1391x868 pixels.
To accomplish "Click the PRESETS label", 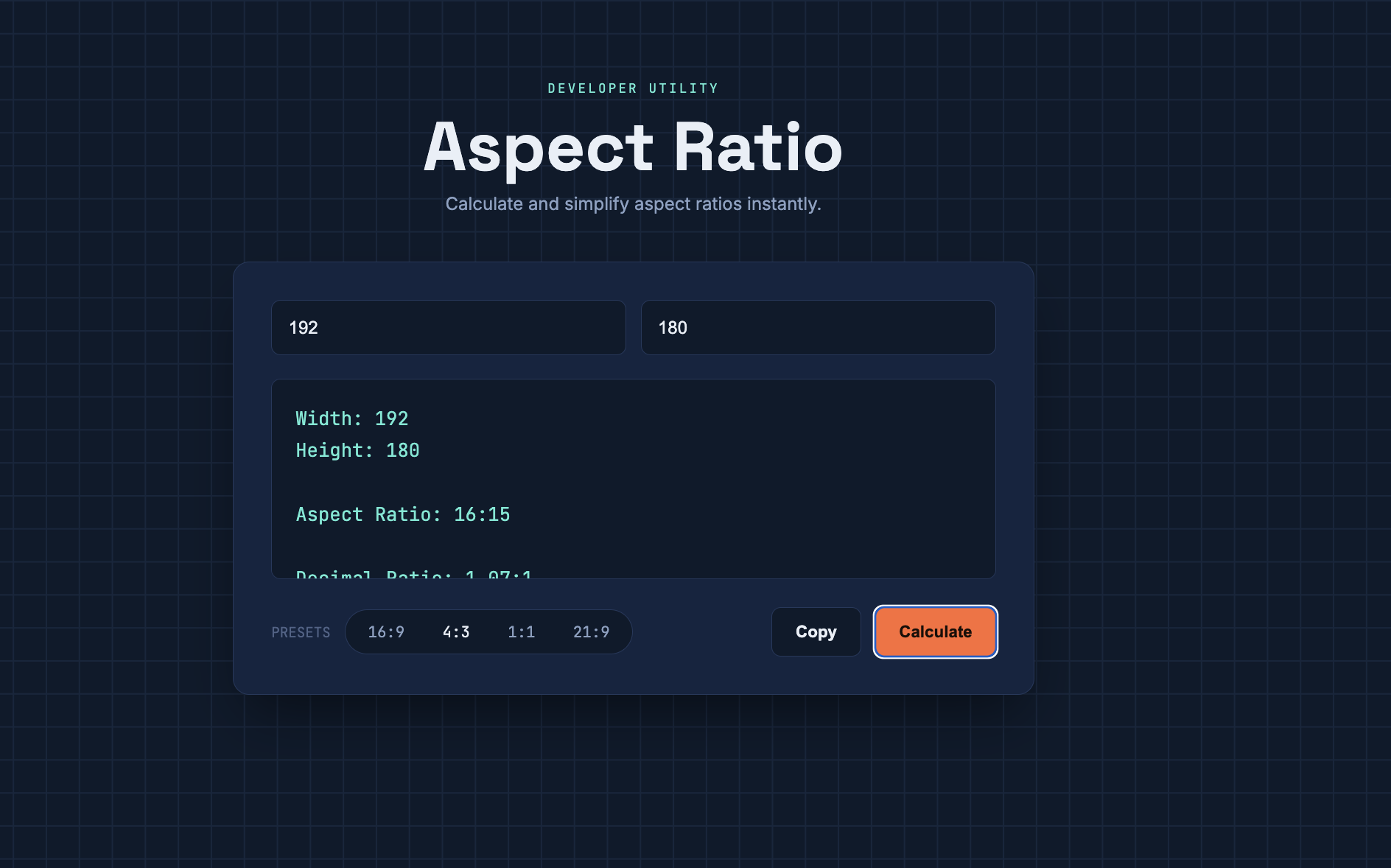I will click(301, 632).
